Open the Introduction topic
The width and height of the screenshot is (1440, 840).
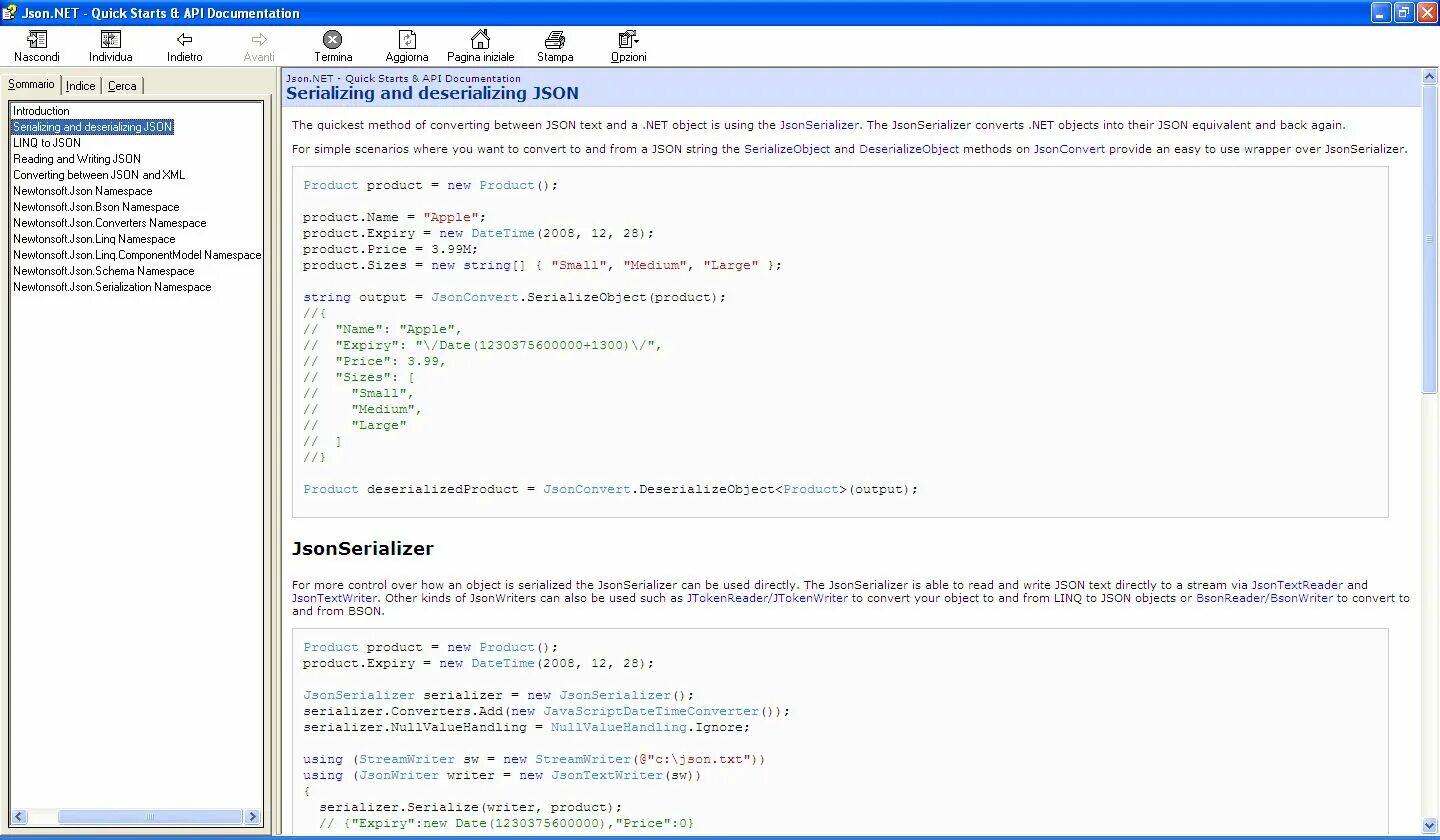(41, 111)
